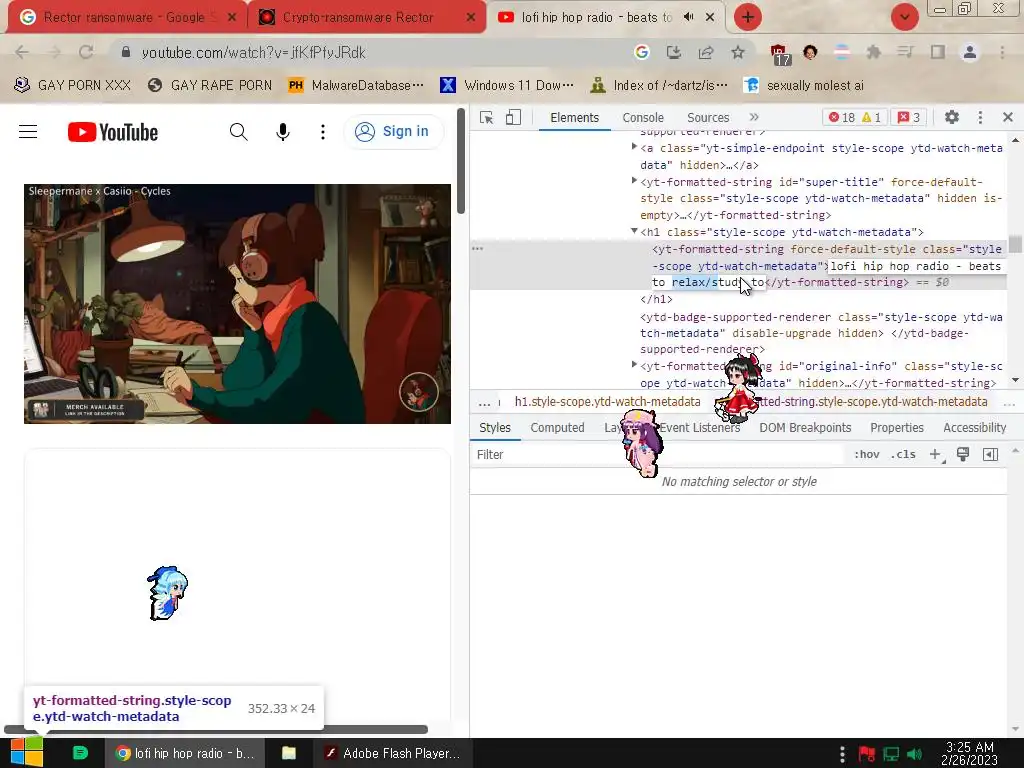Open the Event Listeners sidebar tab
The image size is (1024, 768).
click(699, 428)
